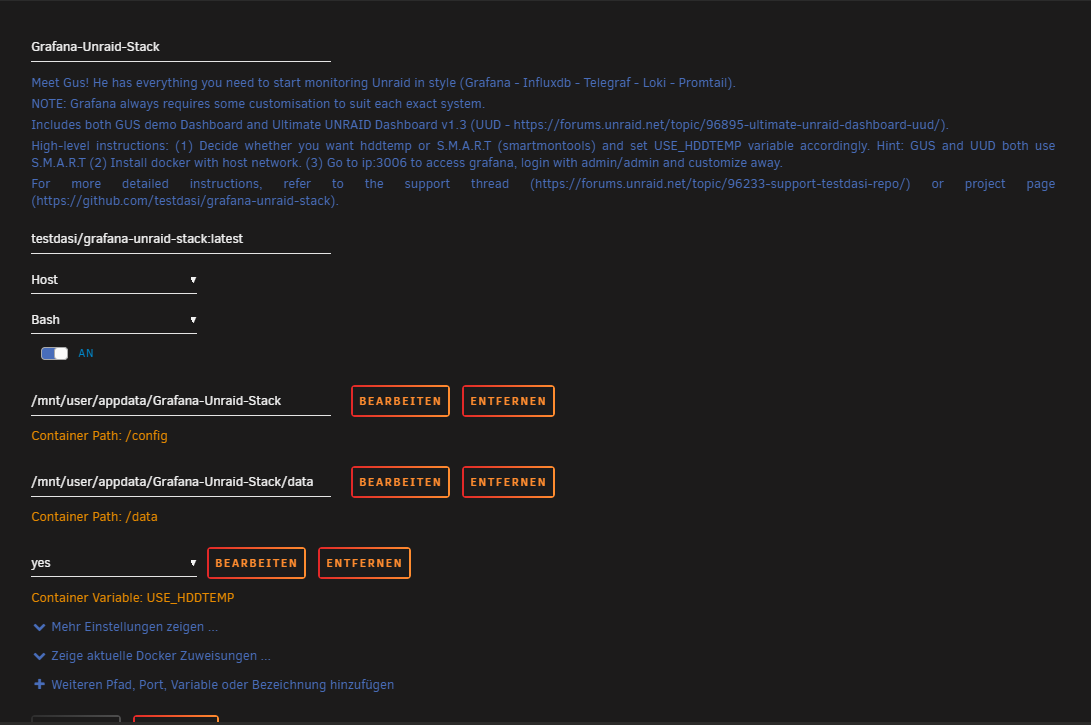Click the /mnt/user/appdata/Grafana-Unraid-Stack path field
This screenshot has width=1091, height=725.
click(181, 401)
